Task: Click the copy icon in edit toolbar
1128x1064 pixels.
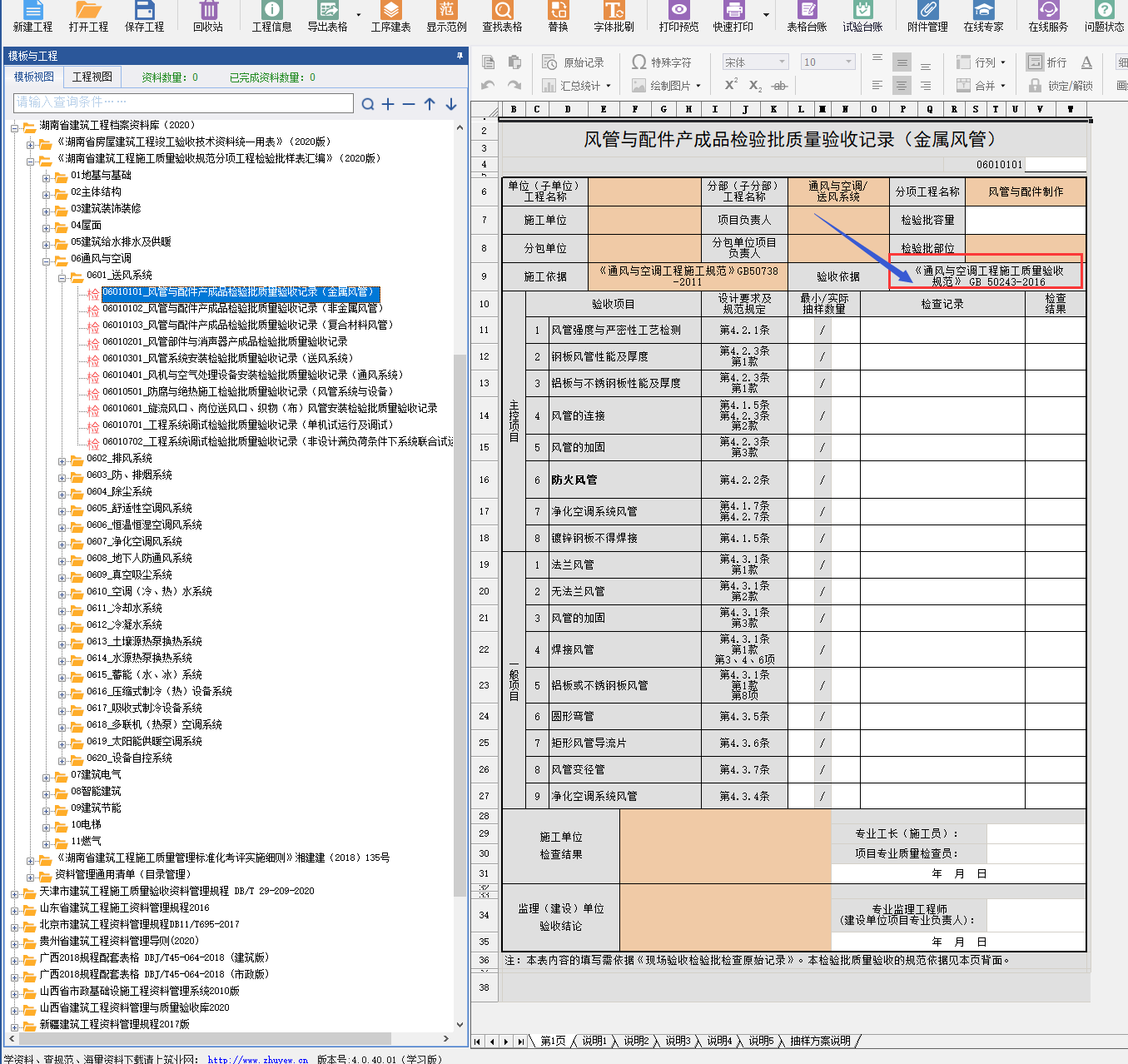Action: point(489,62)
